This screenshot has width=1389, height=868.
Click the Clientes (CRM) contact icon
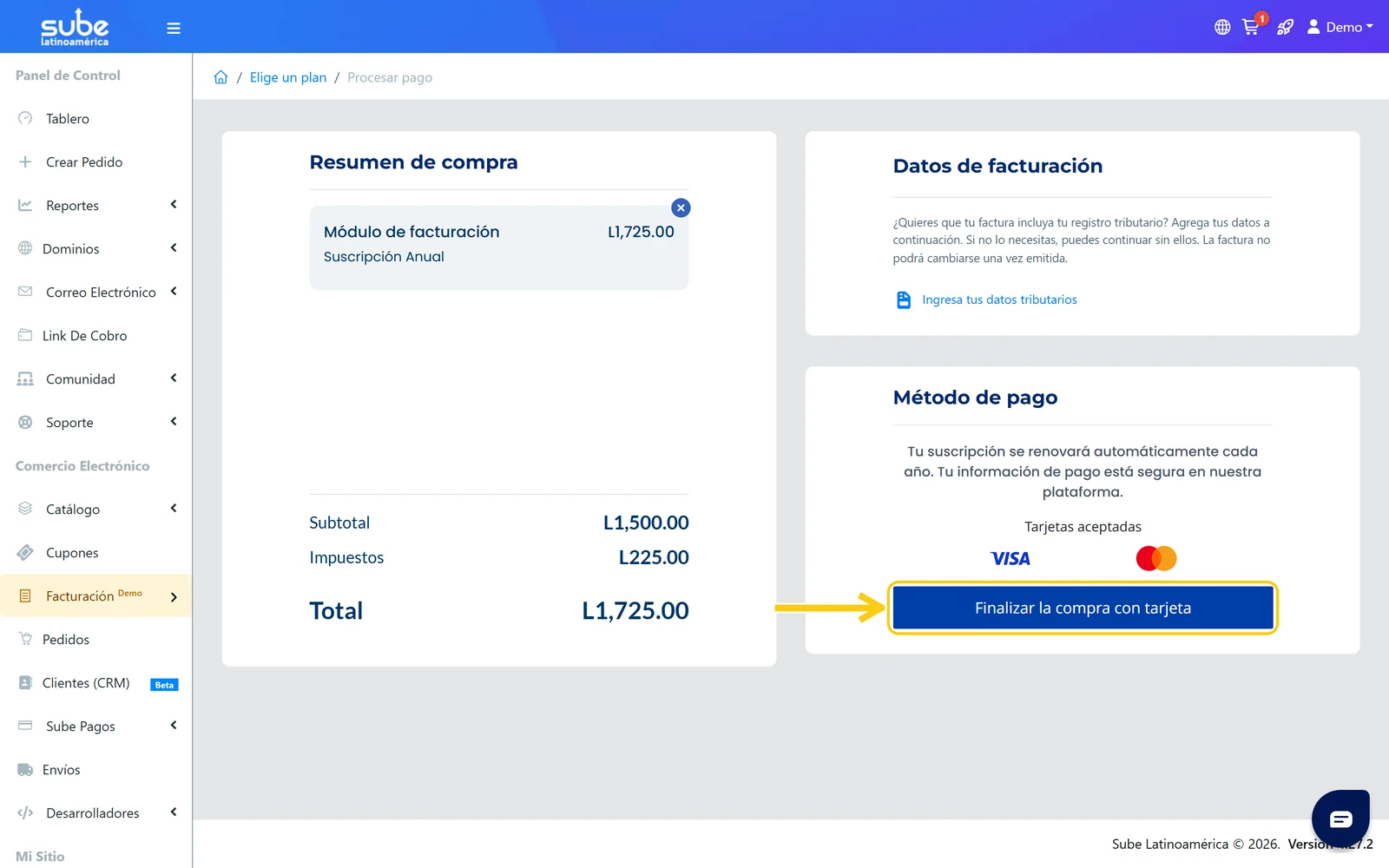tap(25, 682)
